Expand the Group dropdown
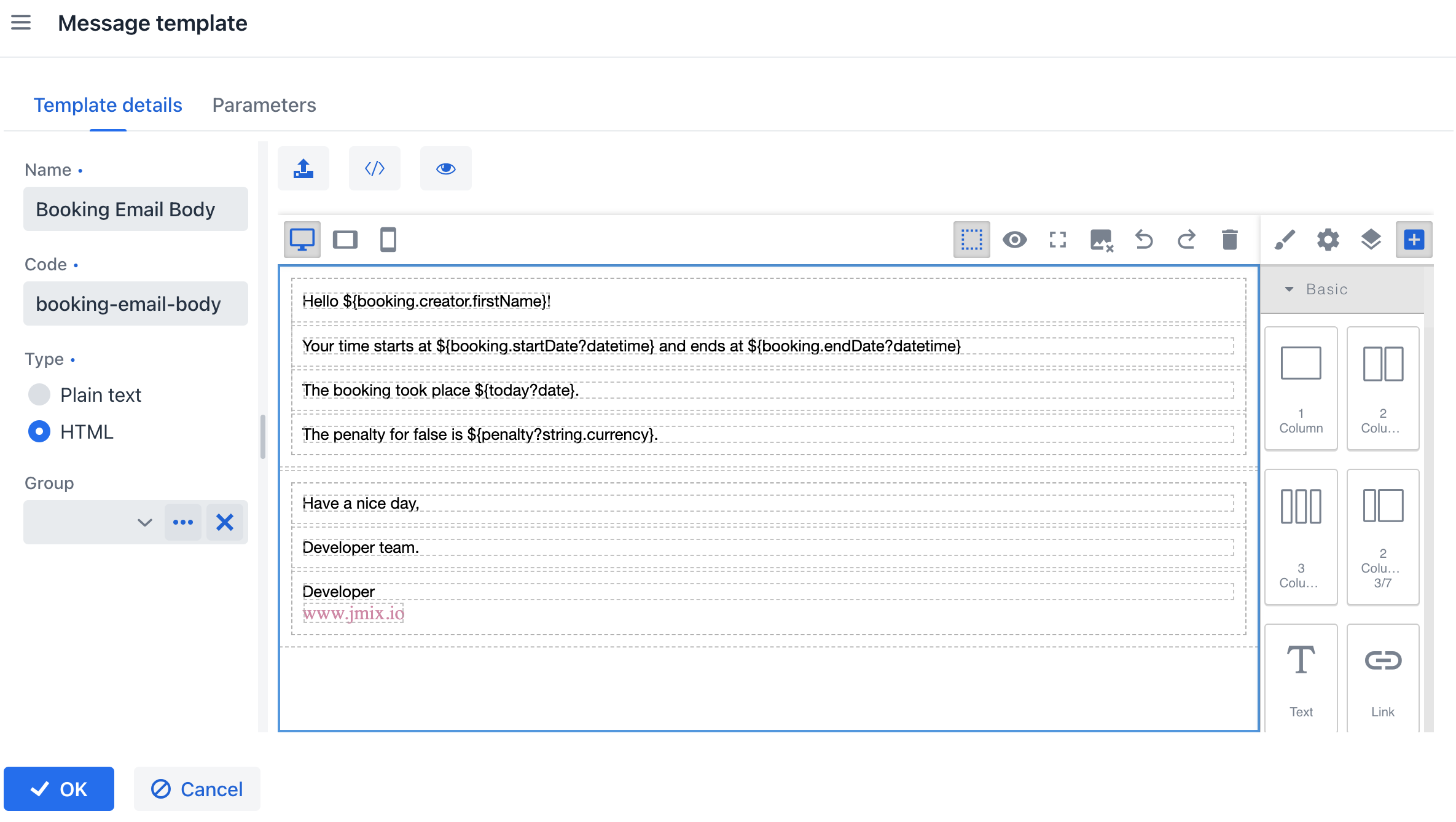This screenshot has height=822, width=1456. coord(144,521)
